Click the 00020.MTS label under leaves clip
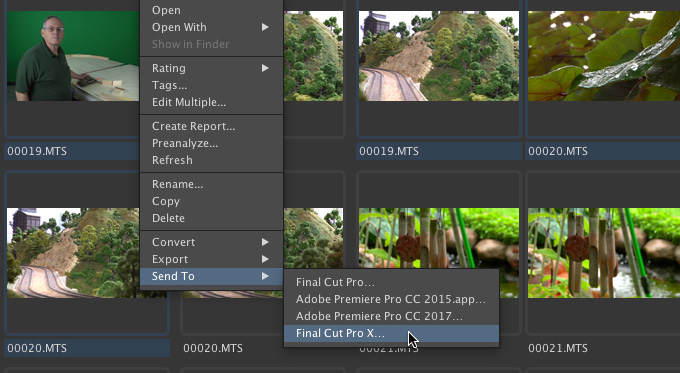 click(x=558, y=151)
